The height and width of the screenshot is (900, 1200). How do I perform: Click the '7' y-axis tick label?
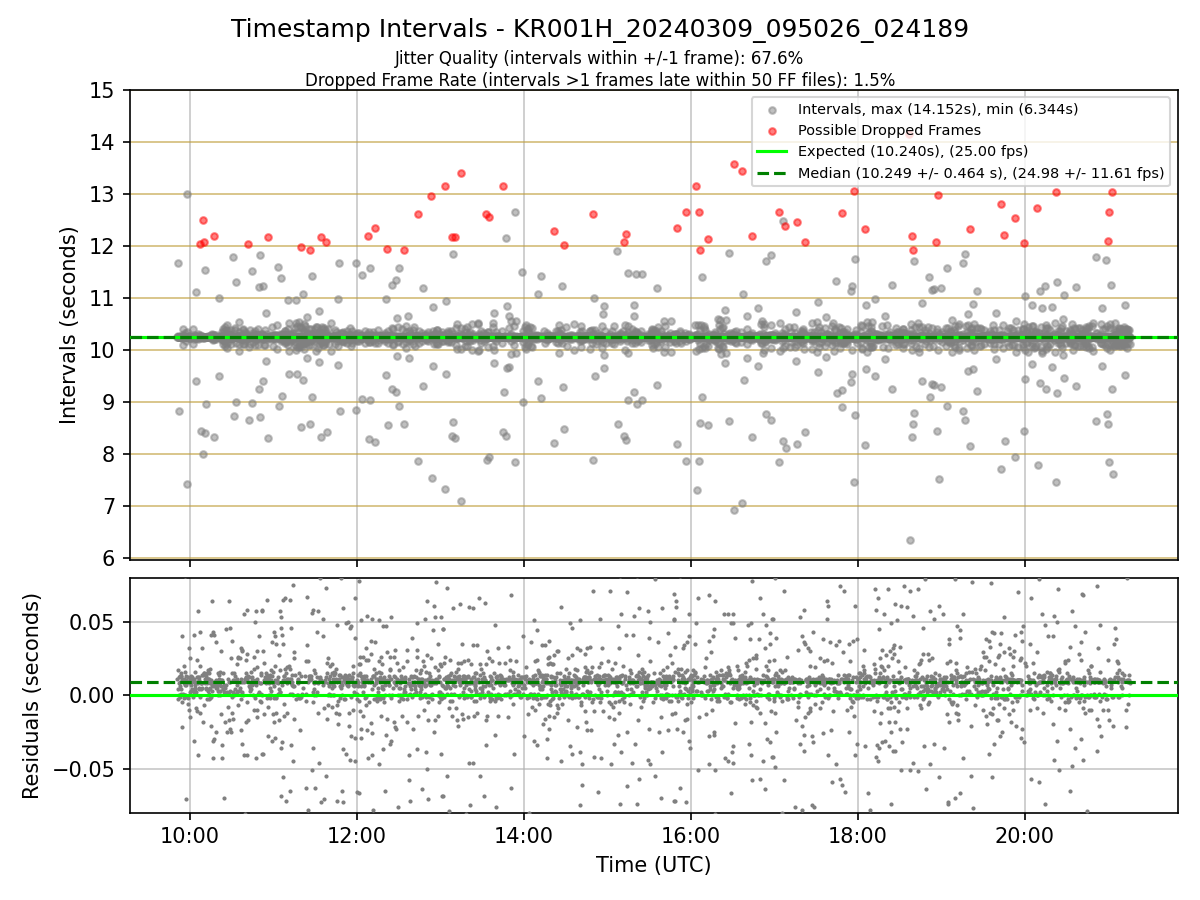click(x=110, y=506)
